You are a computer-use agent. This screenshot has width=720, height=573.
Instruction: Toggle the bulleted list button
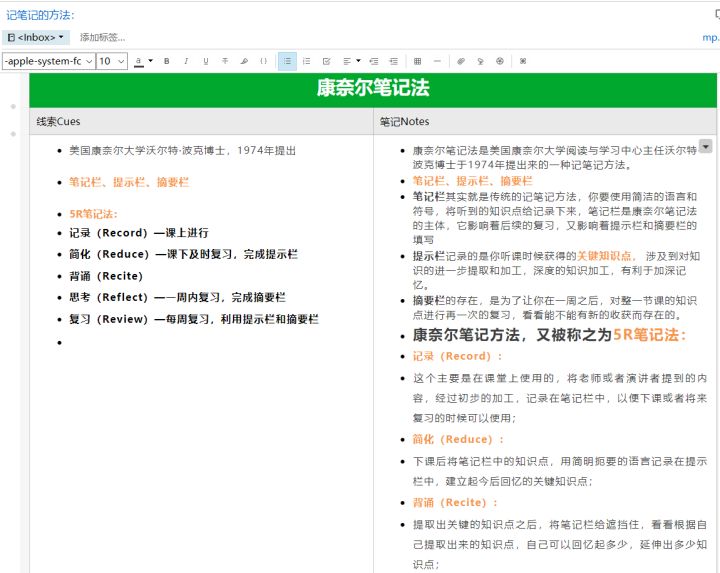tap(287, 61)
